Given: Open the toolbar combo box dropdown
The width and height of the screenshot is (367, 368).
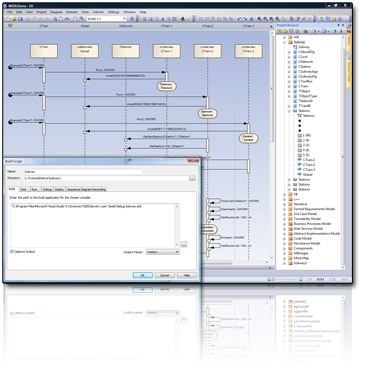Looking at the screenshot, I should click(x=125, y=19).
